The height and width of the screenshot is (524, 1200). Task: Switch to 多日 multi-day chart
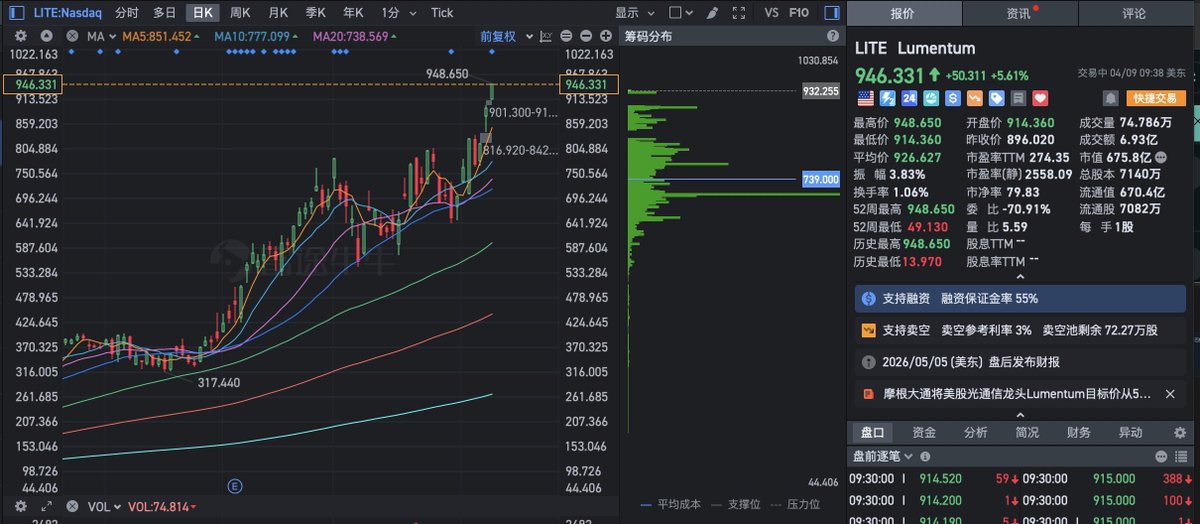(165, 13)
